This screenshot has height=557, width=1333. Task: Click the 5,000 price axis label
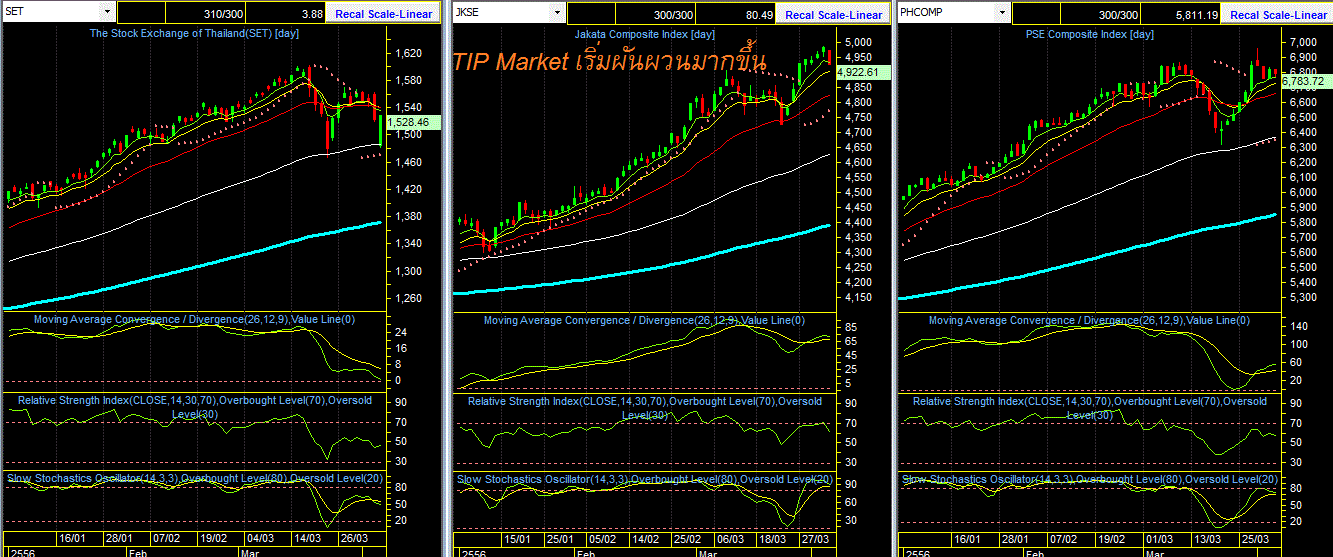pos(861,42)
